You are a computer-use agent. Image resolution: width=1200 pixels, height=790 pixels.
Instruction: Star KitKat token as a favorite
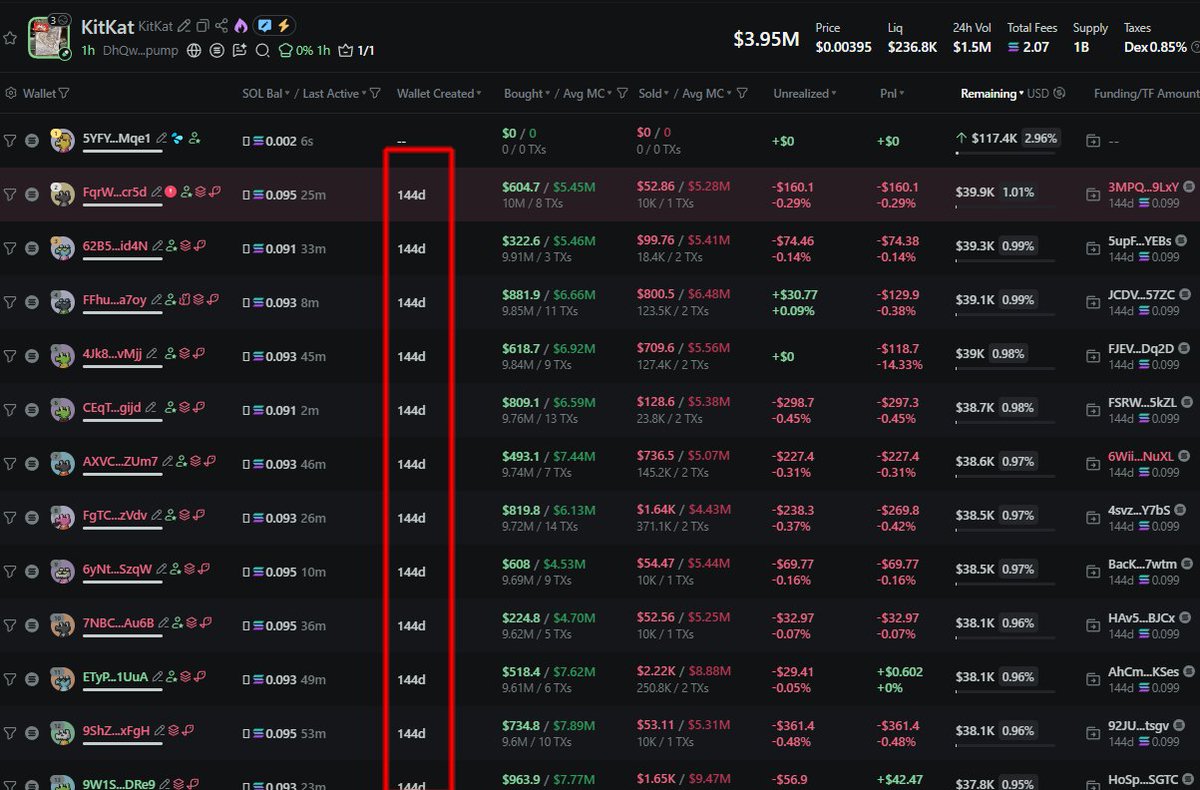(10, 38)
